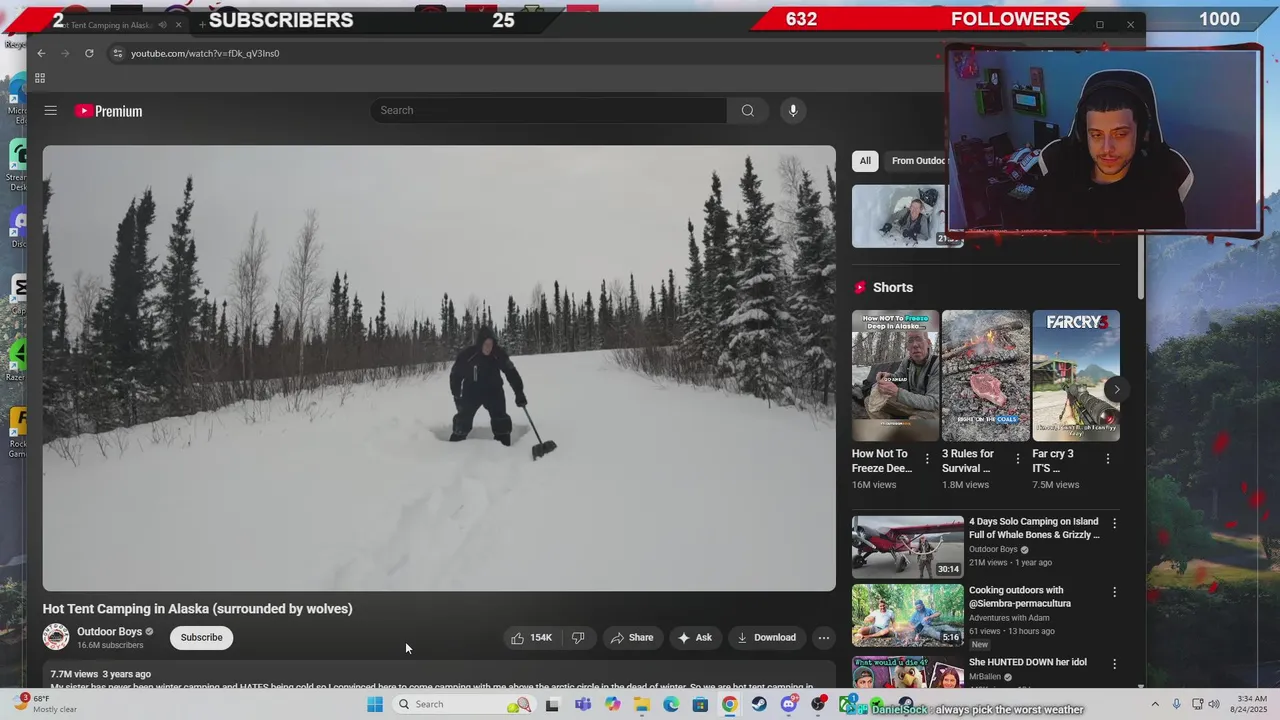Image resolution: width=1280 pixels, height=720 pixels.
Task: Share the Hot Tent Camping video
Action: 632,638
